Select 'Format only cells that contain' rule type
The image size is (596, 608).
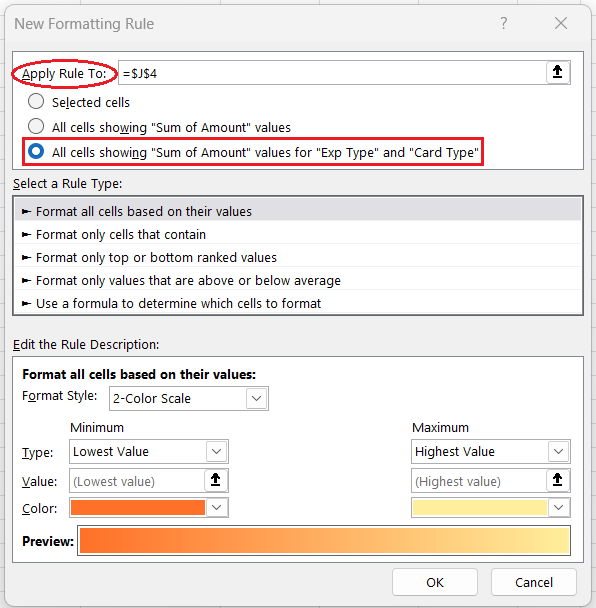tap(298, 235)
